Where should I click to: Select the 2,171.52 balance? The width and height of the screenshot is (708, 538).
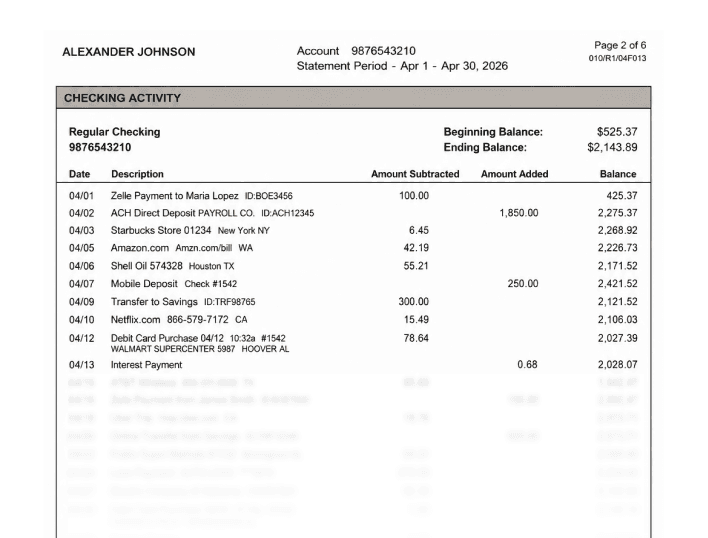tap(617, 266)
